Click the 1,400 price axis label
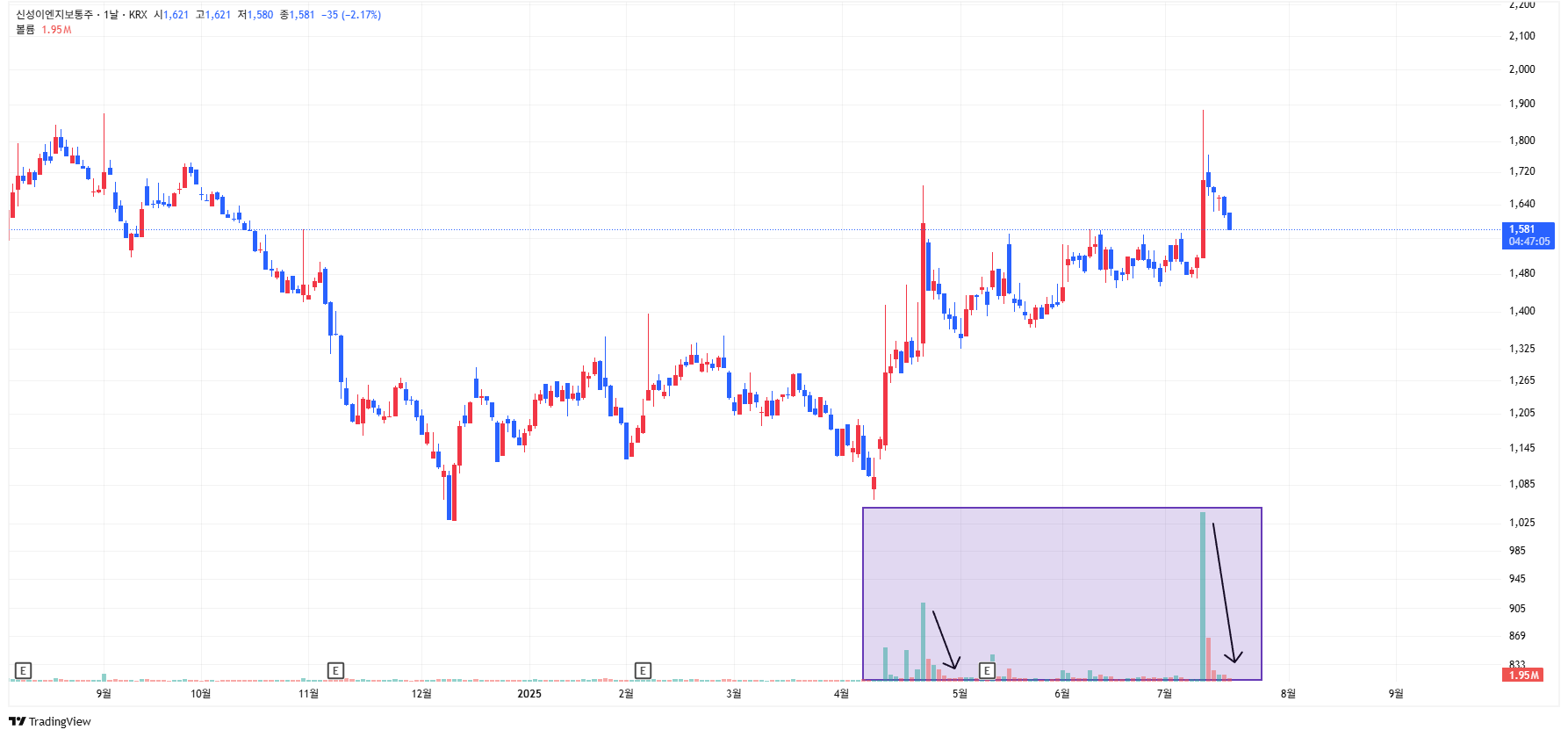Image resolution: width=1568 pixels, height=737 pixels. tap(1522, 311)
